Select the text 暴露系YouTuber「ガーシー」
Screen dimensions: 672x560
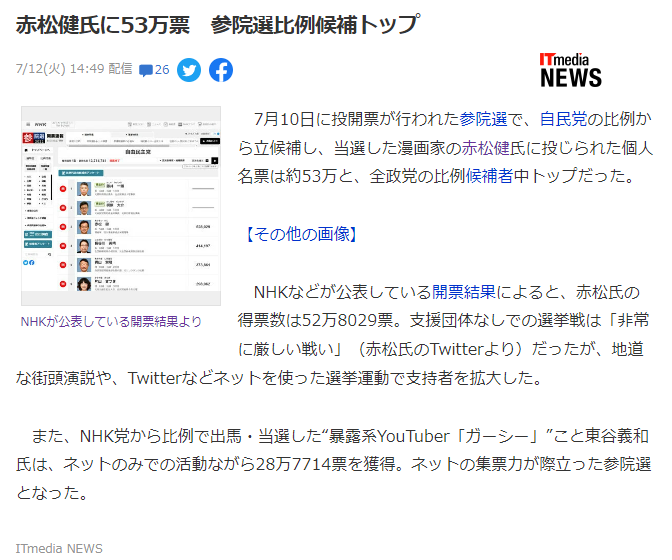click(436, 436)
